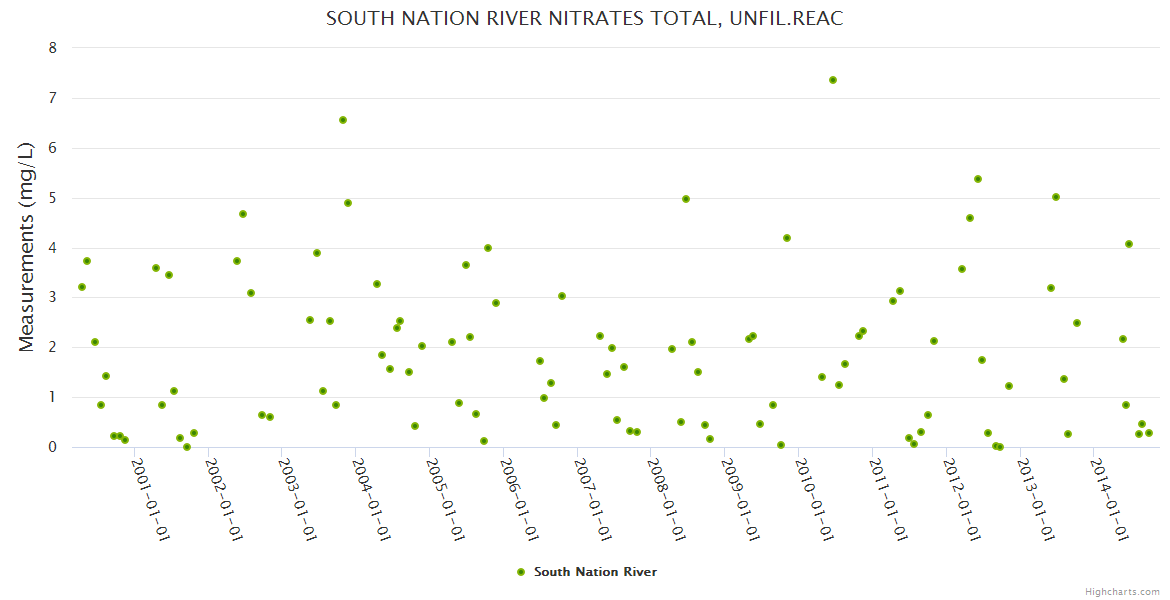Click the 2008 data point at about 5 mg/L
Image resolution: width=1170 pixels, height=600 pixels.
(686, 199)
